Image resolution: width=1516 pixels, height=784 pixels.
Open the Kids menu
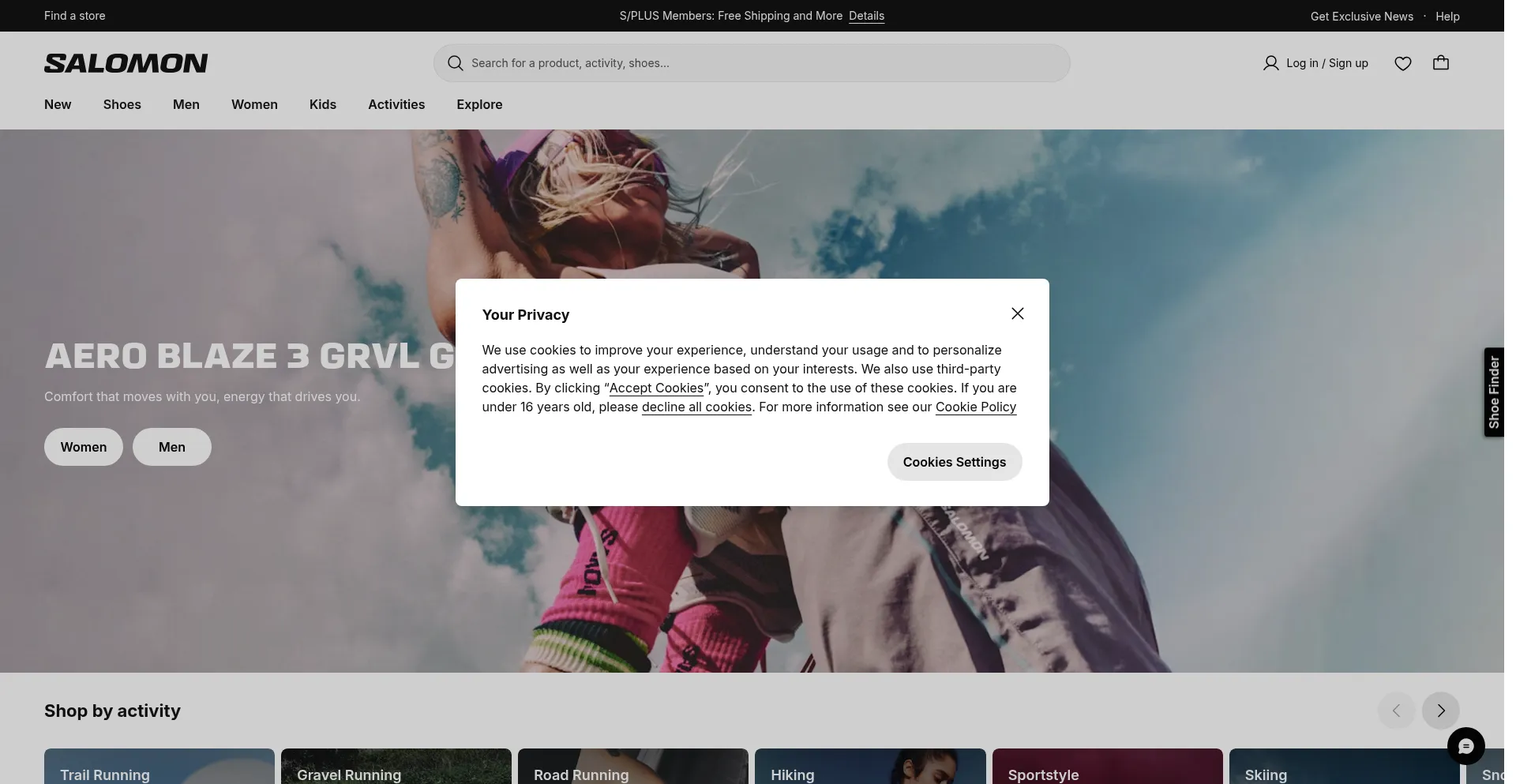[x=323, y=104]
